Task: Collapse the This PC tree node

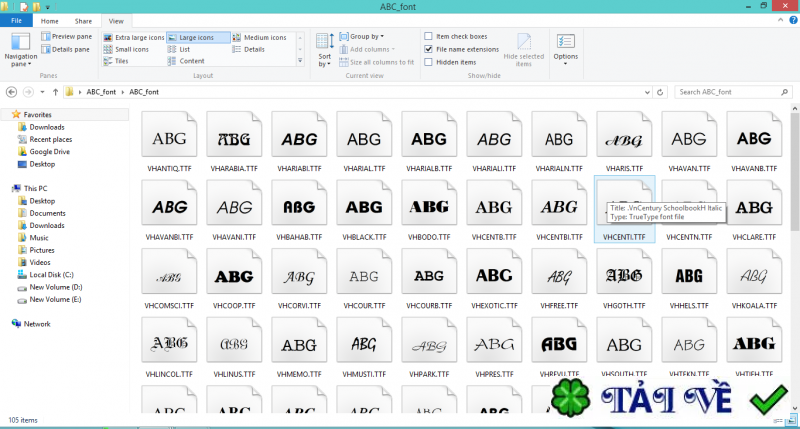Action: tap(7, 188)
